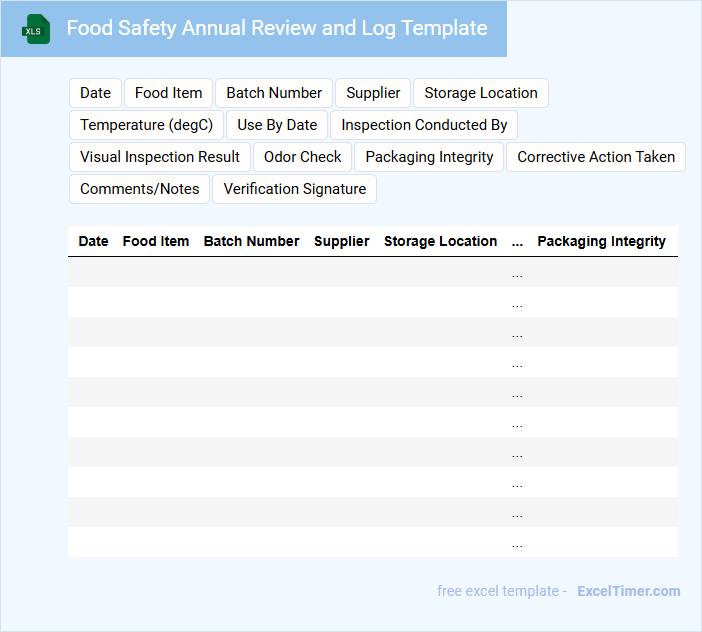This screenshot has height=632, width=702.
Task: Click the Packaging Integrity column header
Action: [601, 241]
